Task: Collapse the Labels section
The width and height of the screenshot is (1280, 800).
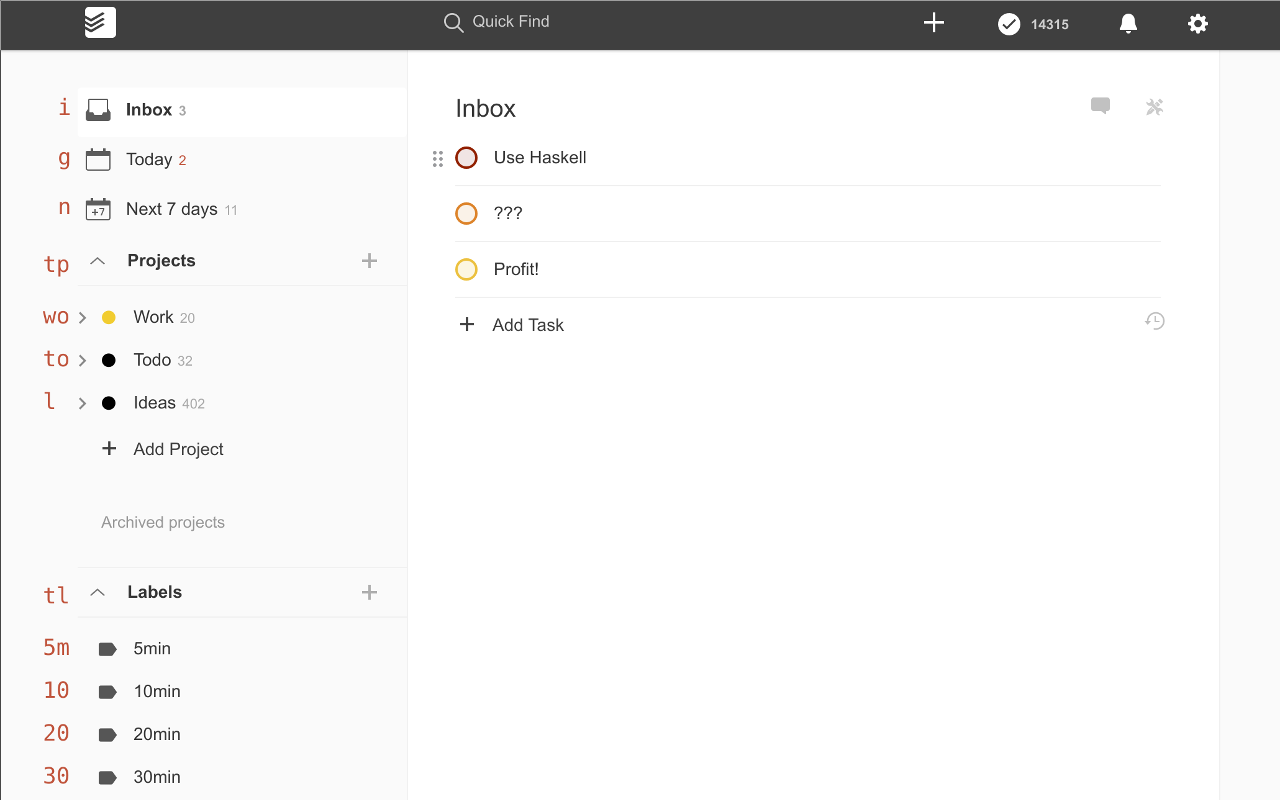Action: pos(97,592)
